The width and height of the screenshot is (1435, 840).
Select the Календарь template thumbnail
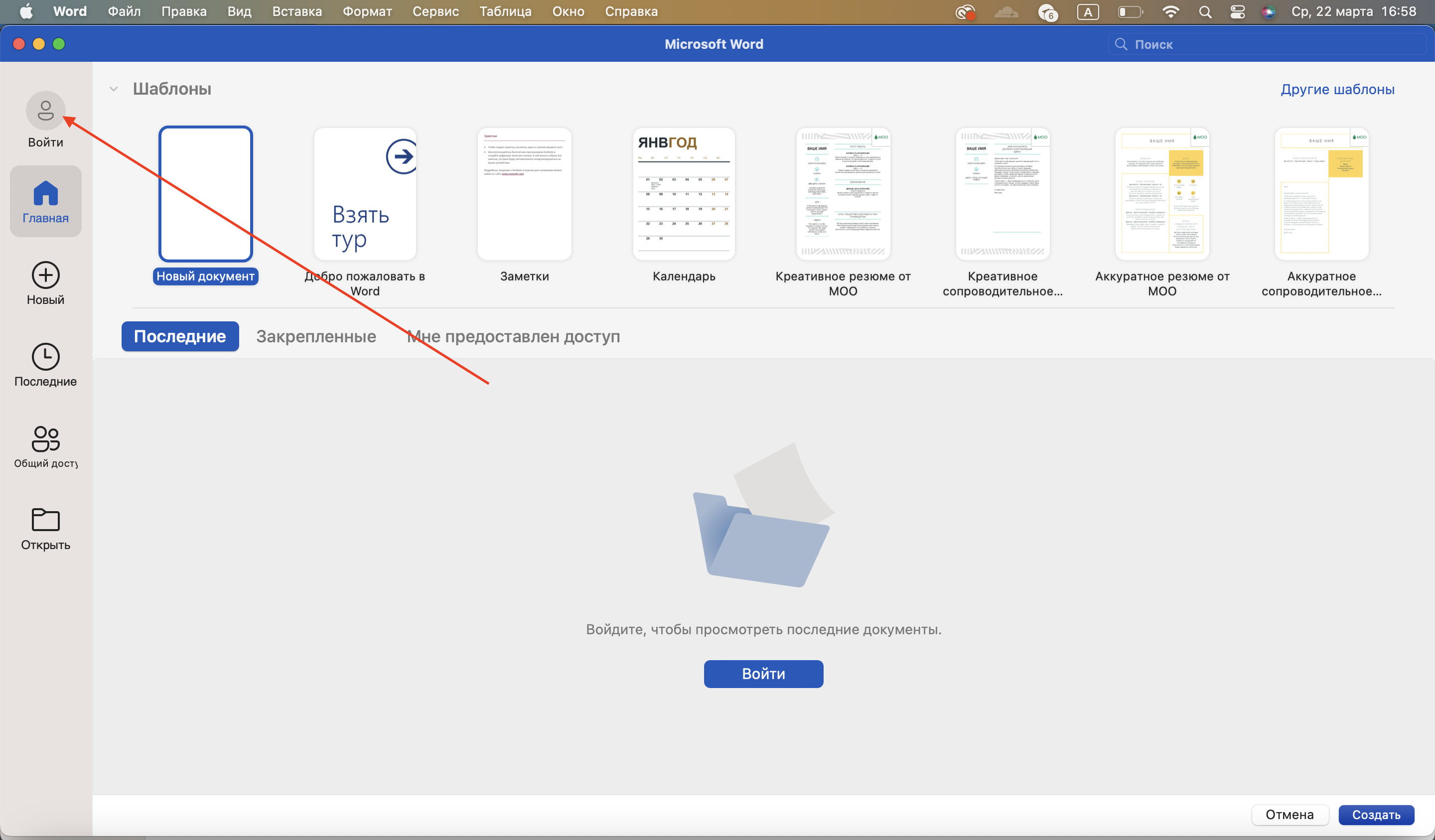pos(683,194)
